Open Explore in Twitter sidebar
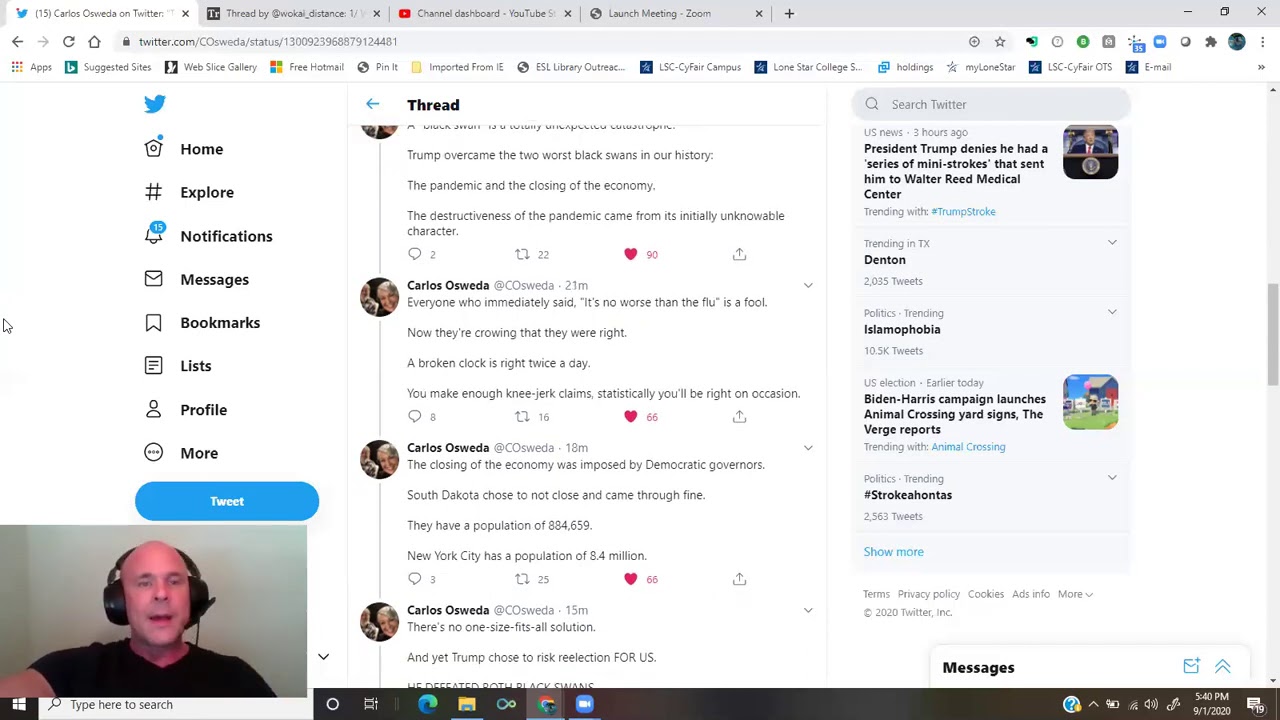 pyautogui.click(x=188, y=192)
